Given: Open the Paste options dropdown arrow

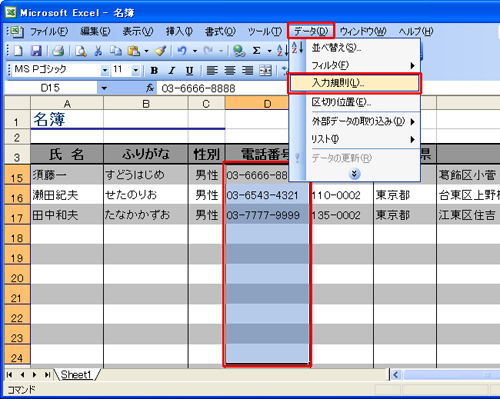Looking at the screenshot, I should point(146,51).
